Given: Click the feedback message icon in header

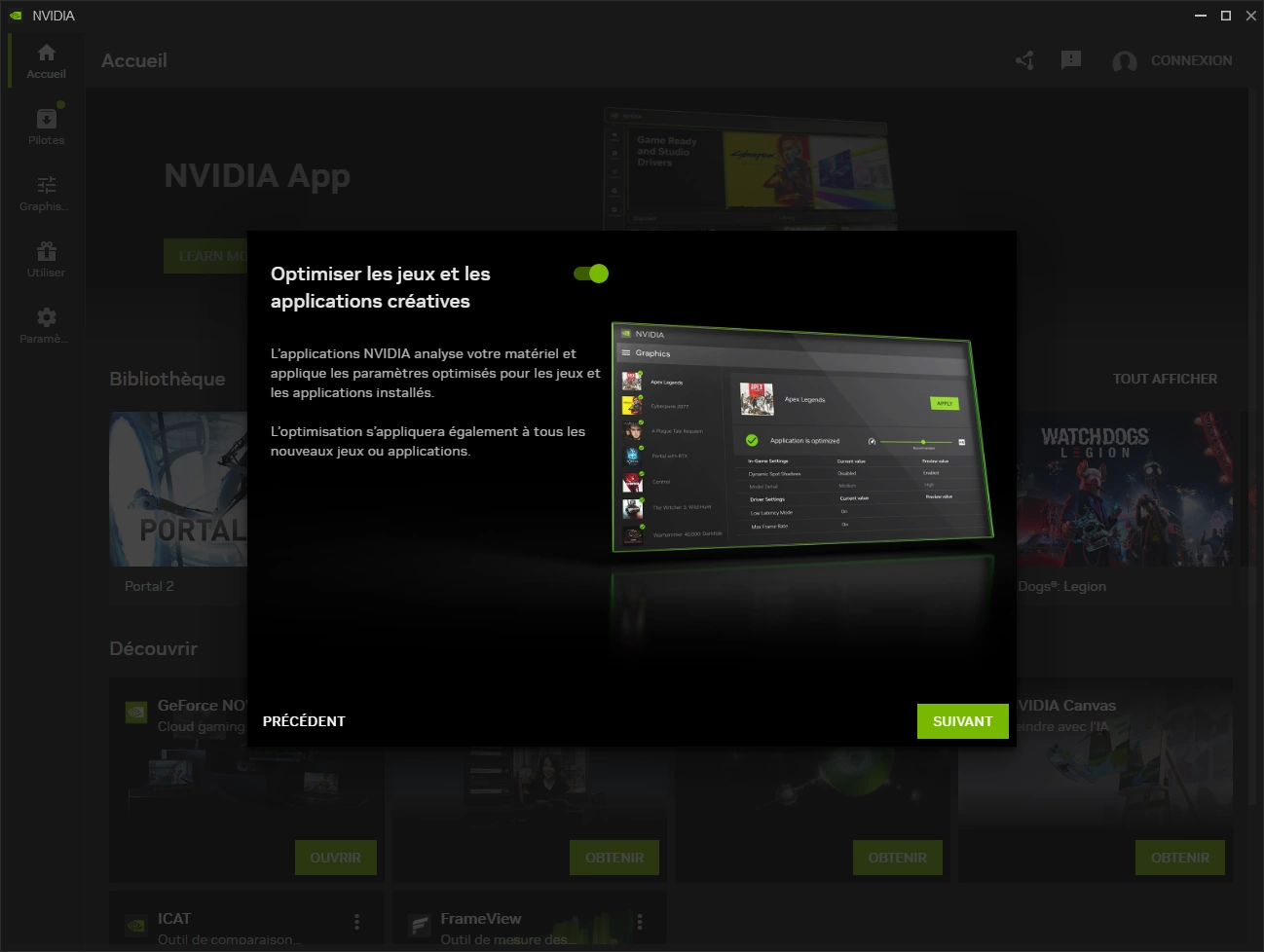Looking at the screenshot, I should point(1071,60).
